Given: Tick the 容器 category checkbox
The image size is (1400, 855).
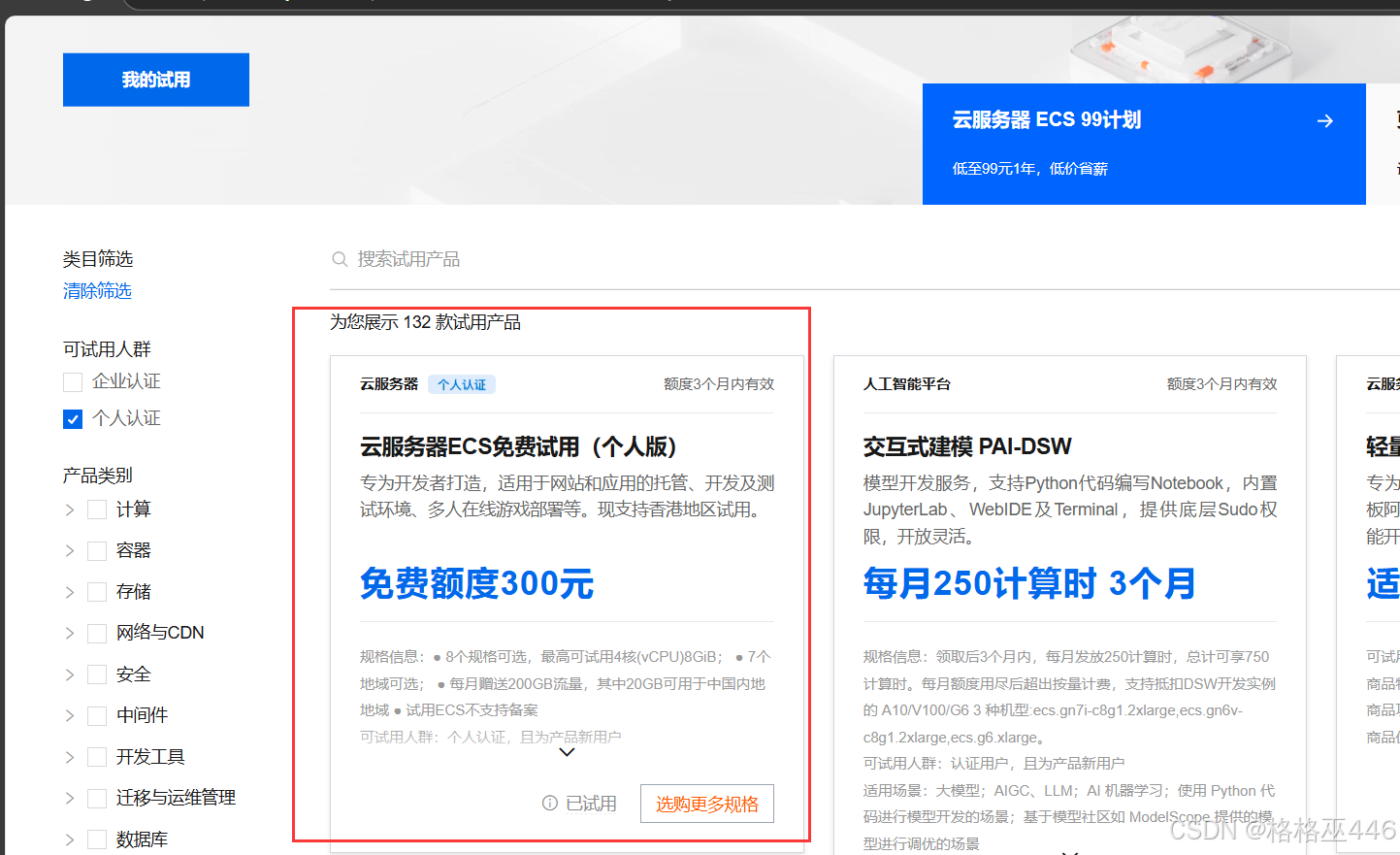Looking at the screenshot, I should tap(97, 551).
